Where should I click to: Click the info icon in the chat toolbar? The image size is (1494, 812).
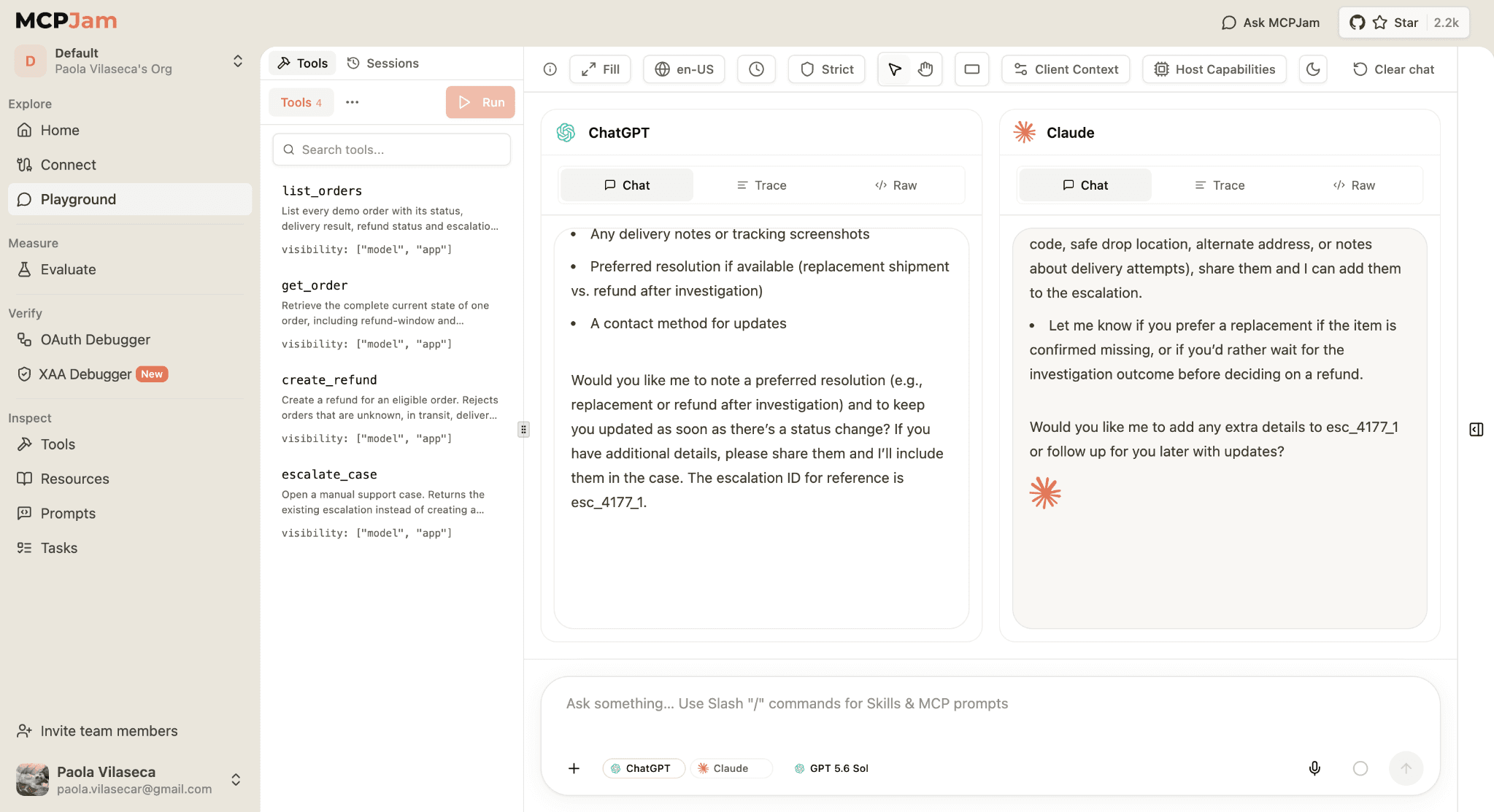click(x=550, y=69)
